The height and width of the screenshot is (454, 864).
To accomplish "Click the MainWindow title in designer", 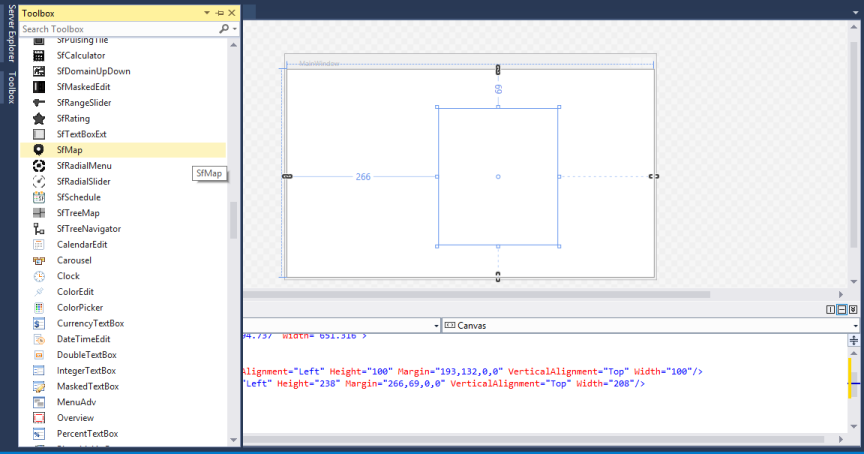I will 319,63.
